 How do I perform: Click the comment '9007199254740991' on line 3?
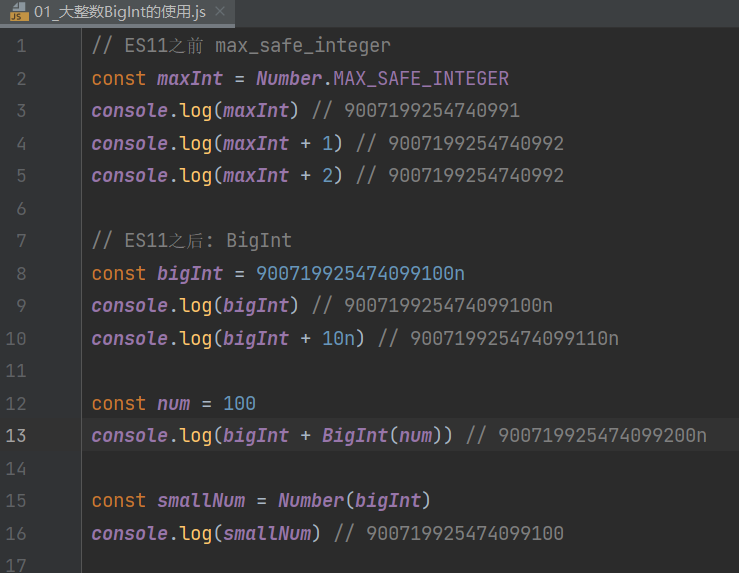click(x=432, y=111)
